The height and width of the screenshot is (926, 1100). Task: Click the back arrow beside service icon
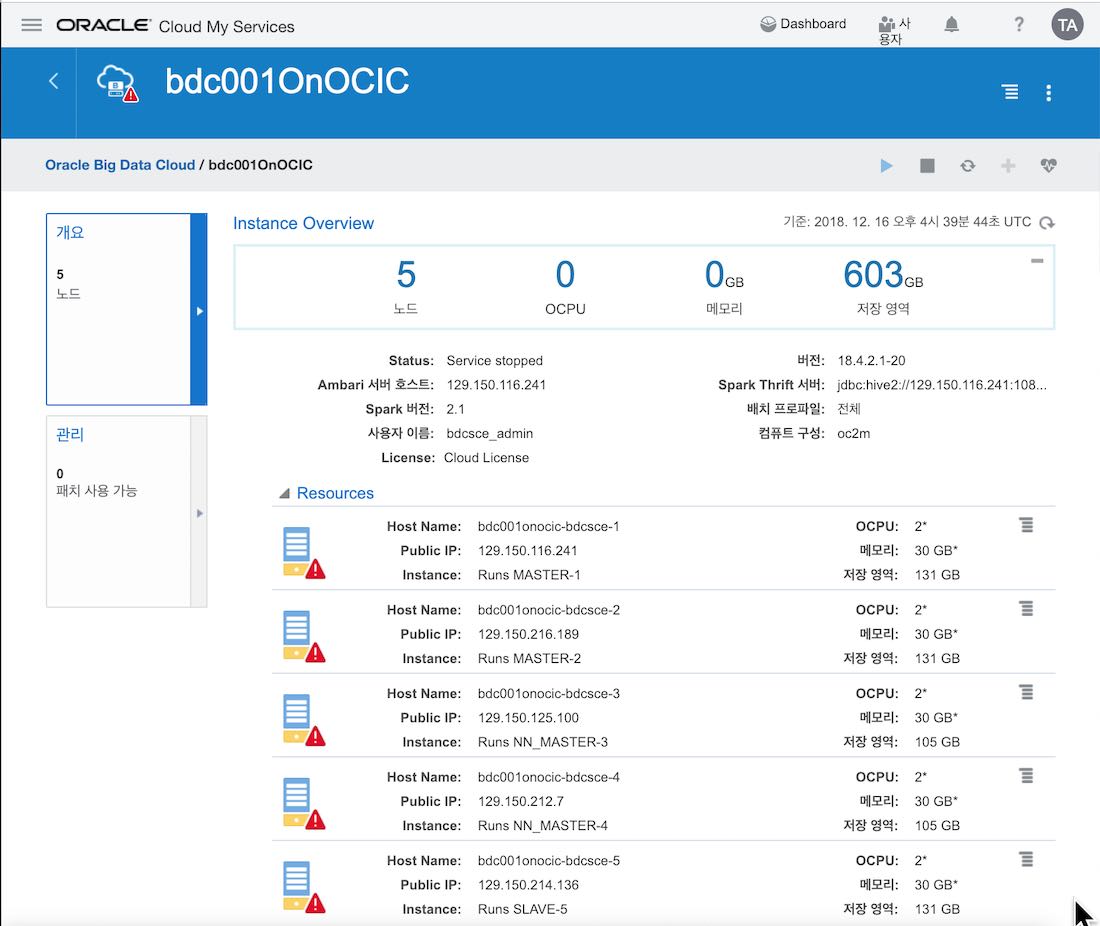[x=54, y=82]
